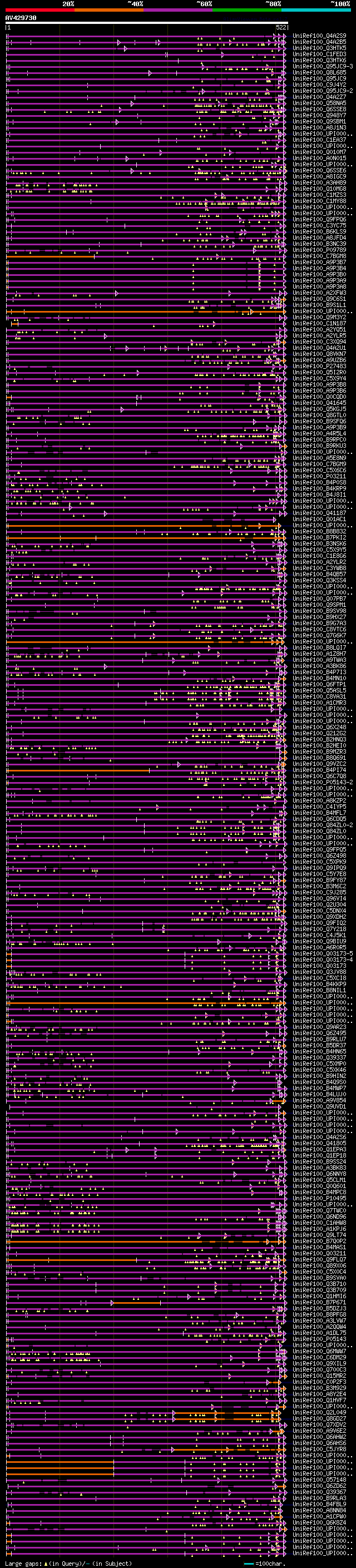Click hit label UniRef100_Q010M7

click(319, 151)
